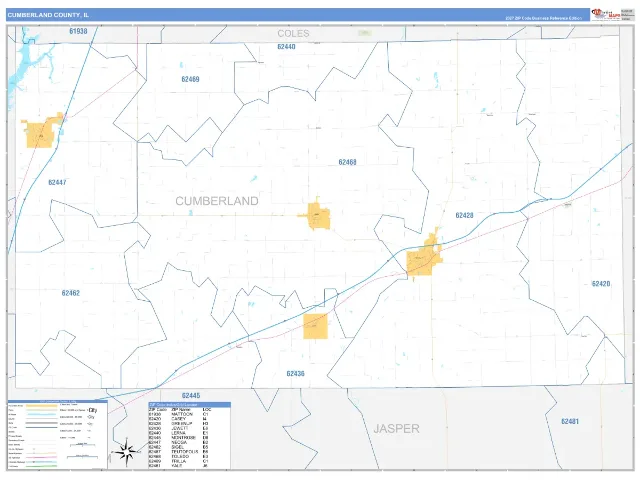Viewport: 640px width, 480px height.
Task: Click ZIP code label 62468
Action: click(347, 162)
